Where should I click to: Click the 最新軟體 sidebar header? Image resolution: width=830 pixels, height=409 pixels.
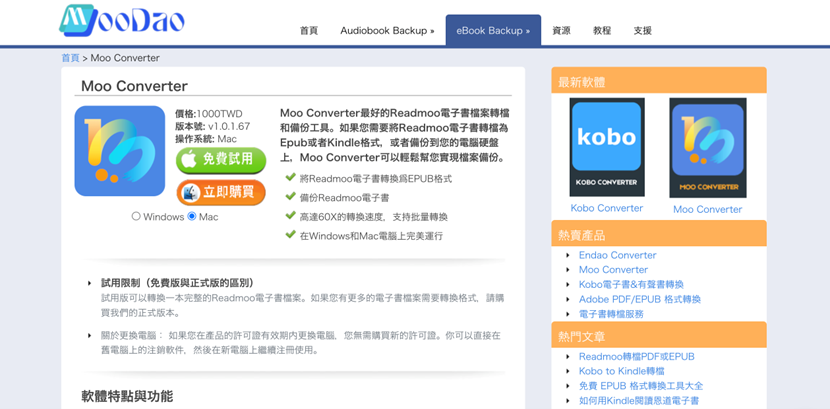pos(658,81)
